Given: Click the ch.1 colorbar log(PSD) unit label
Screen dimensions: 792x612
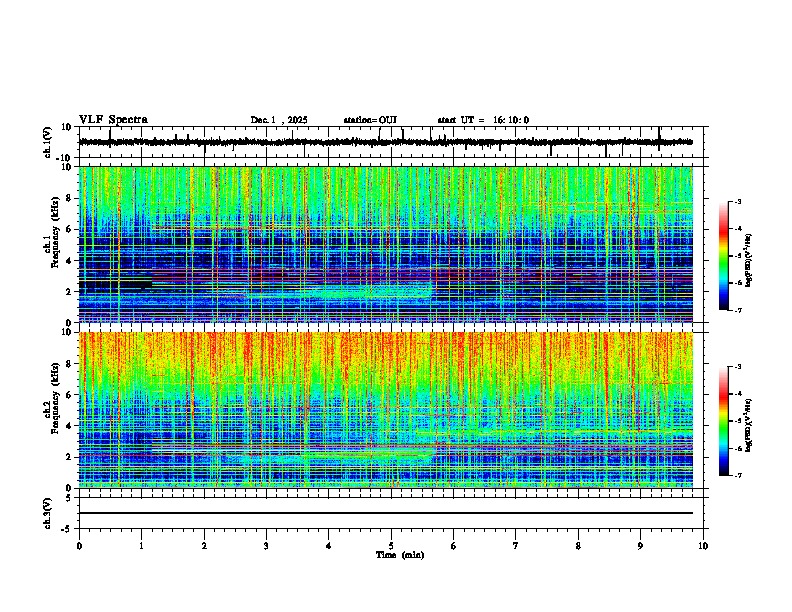Looking at the screenshot, I should click(x=749, y=261).
